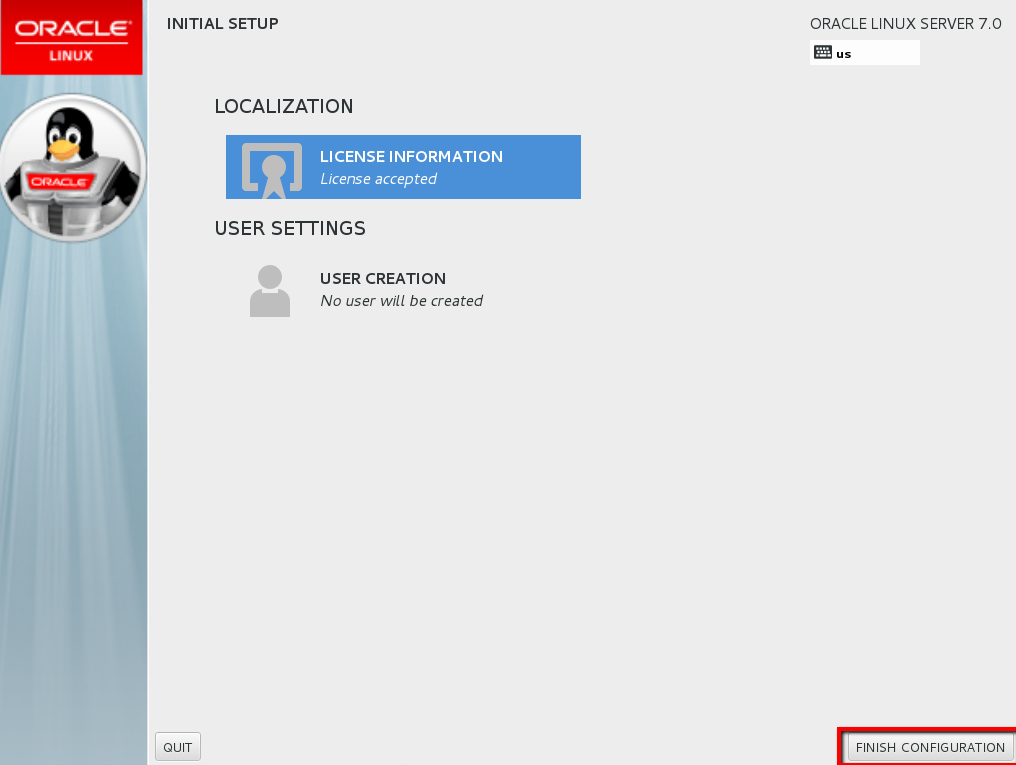Click 'ORACLE LINUX SERVER 7.0' text
Viewport: 1016px width, 765px height.
(x=905, y=24)
